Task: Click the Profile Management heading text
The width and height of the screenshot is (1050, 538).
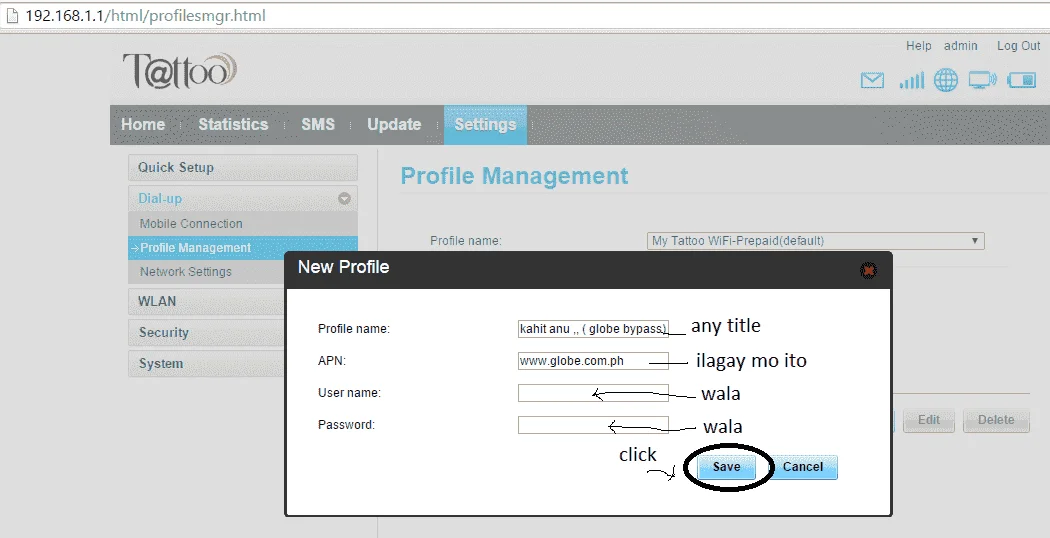Action: pos(514,176)
